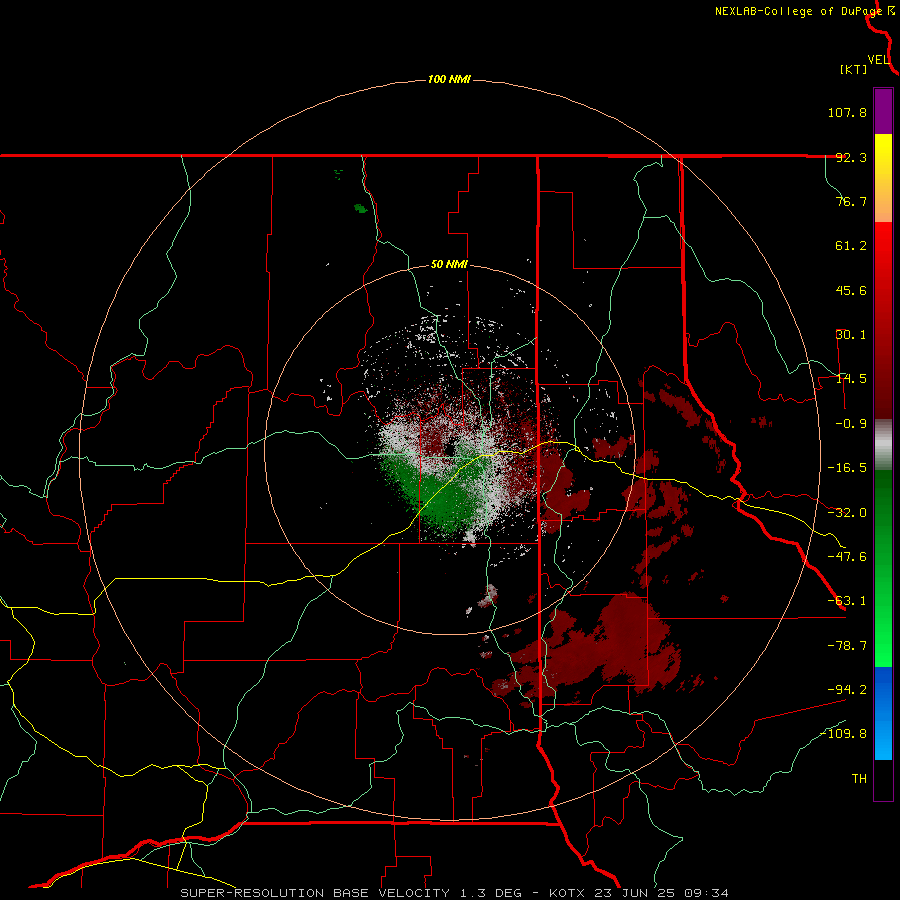The image size is (900, 900).
Task: Click the -94.2 legend value
Action: tap(847, 690)
